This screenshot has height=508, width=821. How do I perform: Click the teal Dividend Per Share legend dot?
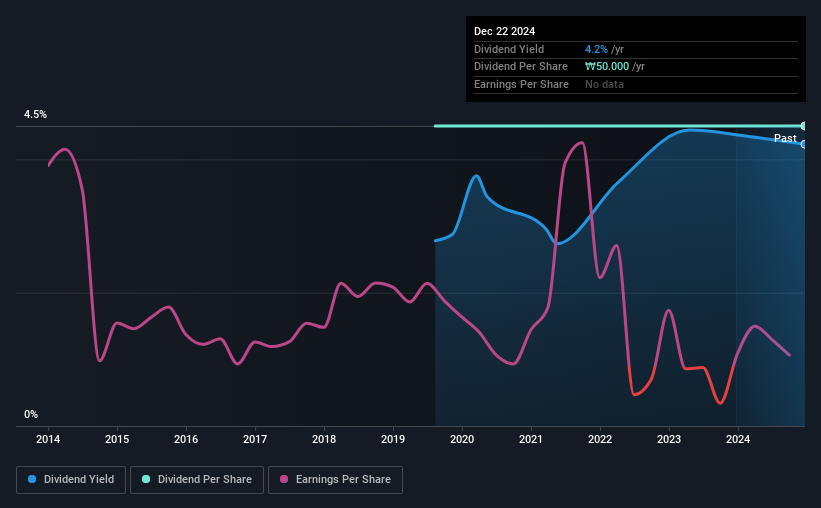[146, 479]
